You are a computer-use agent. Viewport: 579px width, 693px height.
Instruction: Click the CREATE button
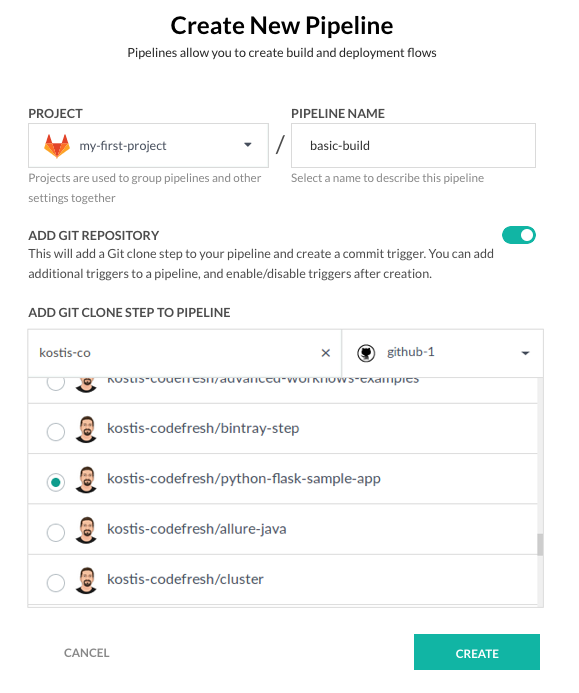(x=476, y=652)
